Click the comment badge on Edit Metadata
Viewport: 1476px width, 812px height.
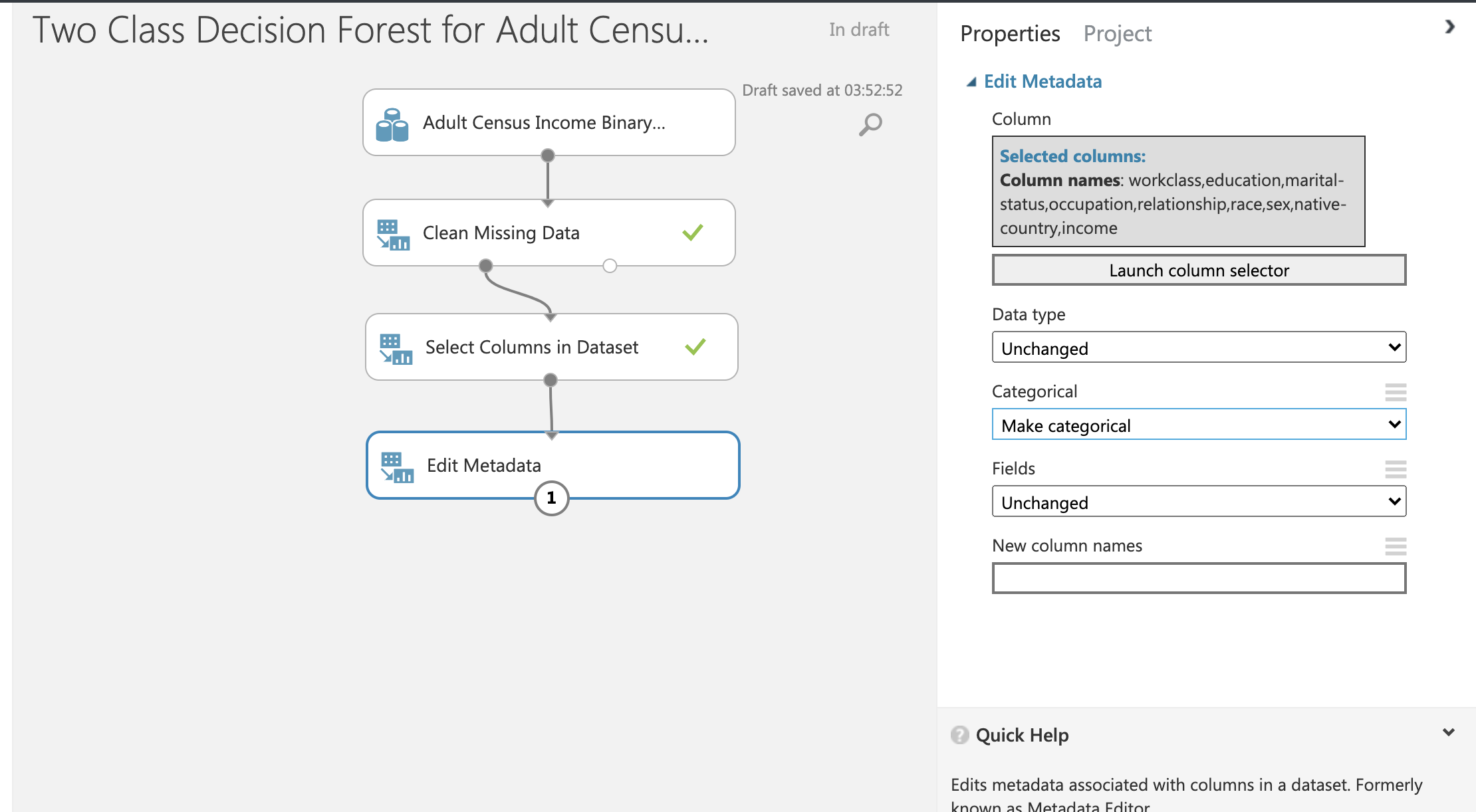tap(551, 498)
